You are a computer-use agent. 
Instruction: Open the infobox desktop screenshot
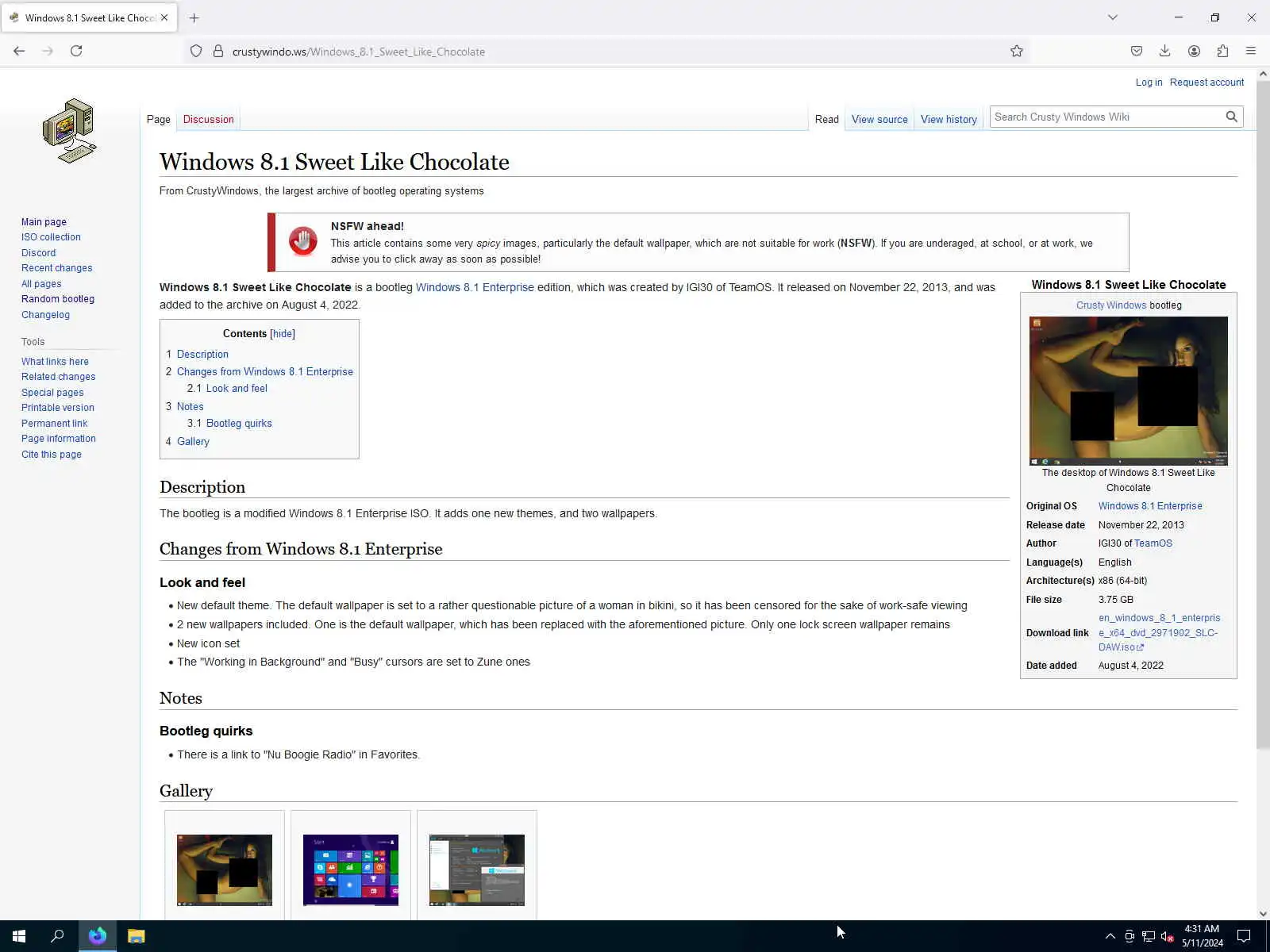(x=1128, y=391)
